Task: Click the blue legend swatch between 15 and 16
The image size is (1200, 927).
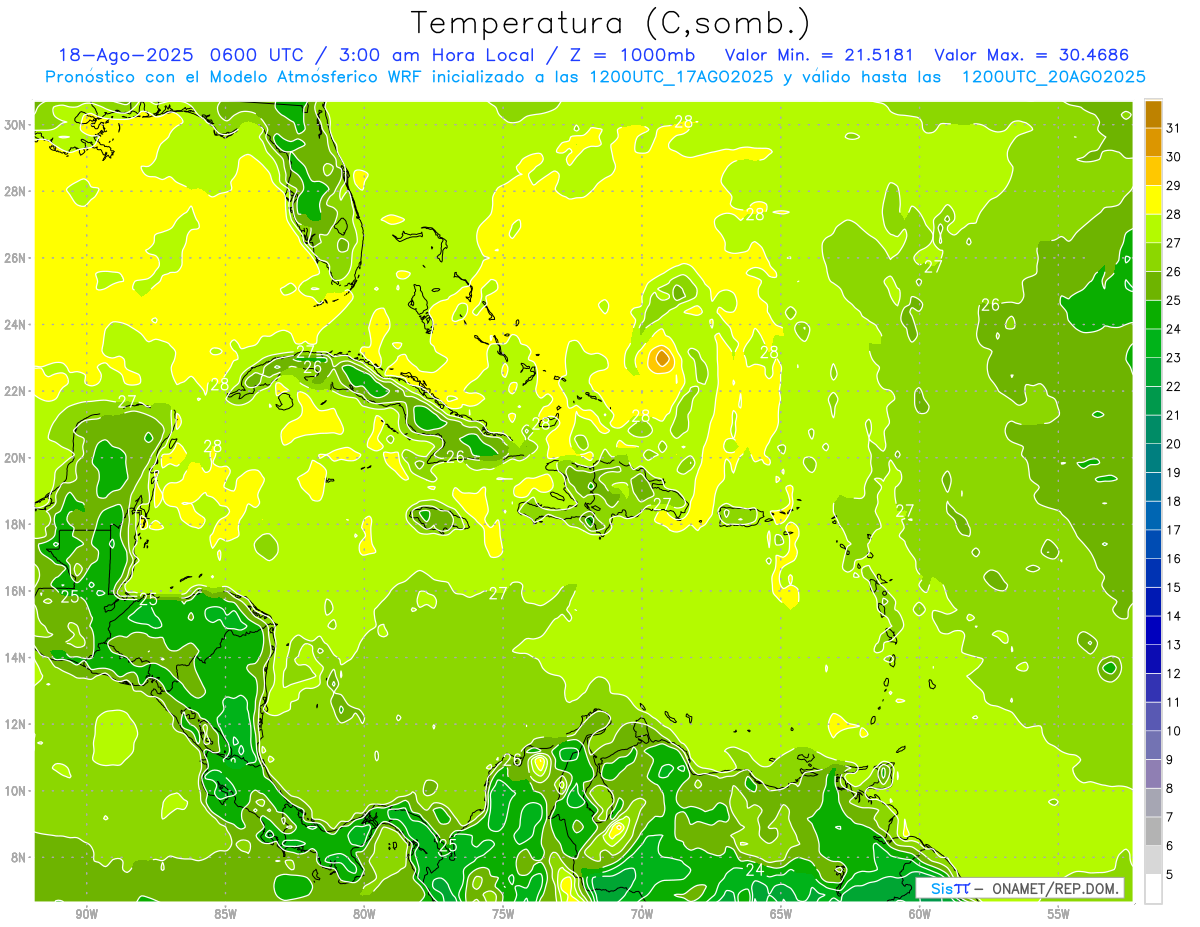Action: pyautogui.click(x=1153, y=573)
